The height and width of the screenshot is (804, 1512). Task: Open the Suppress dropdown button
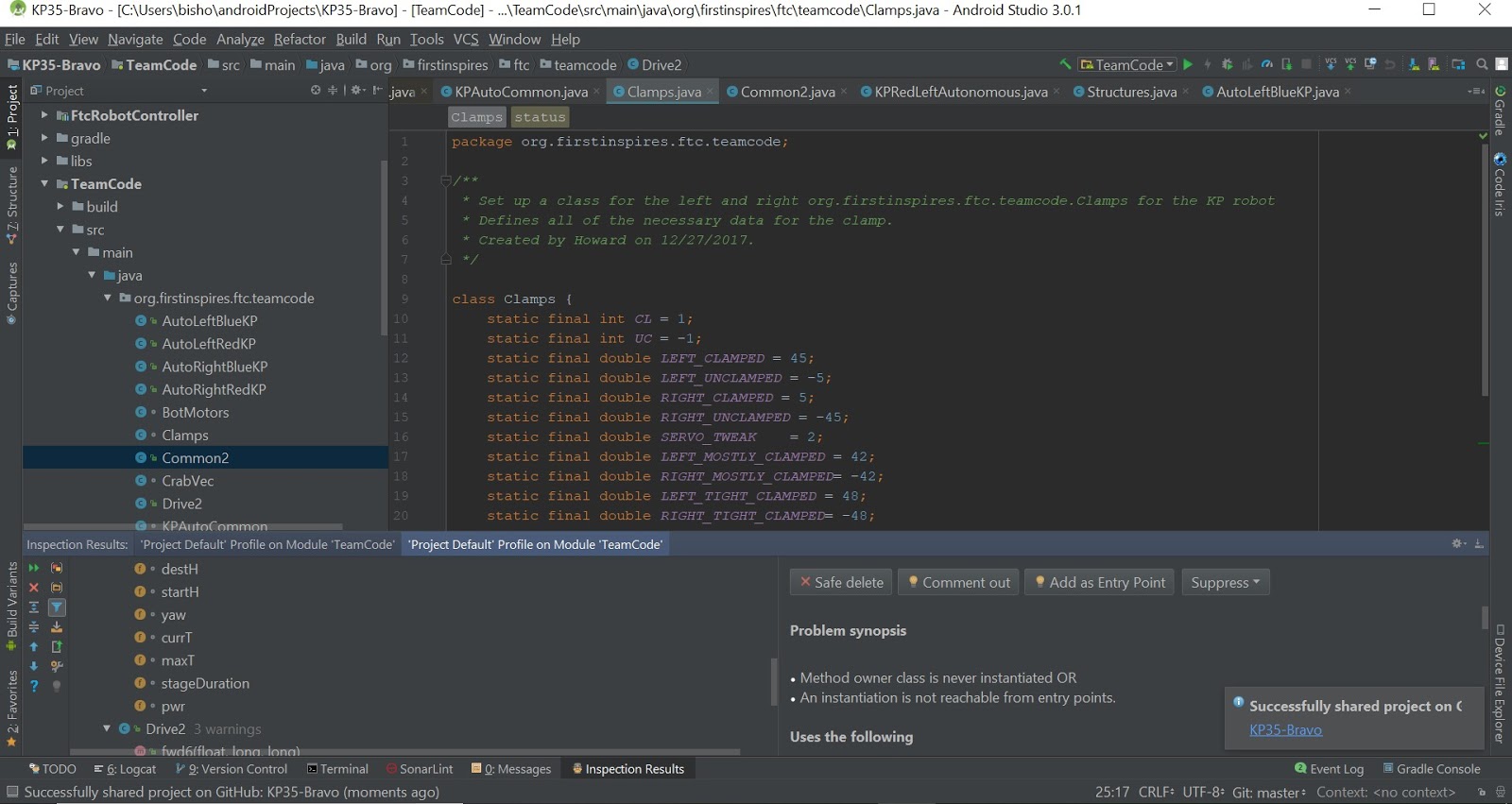(1225, 582)
